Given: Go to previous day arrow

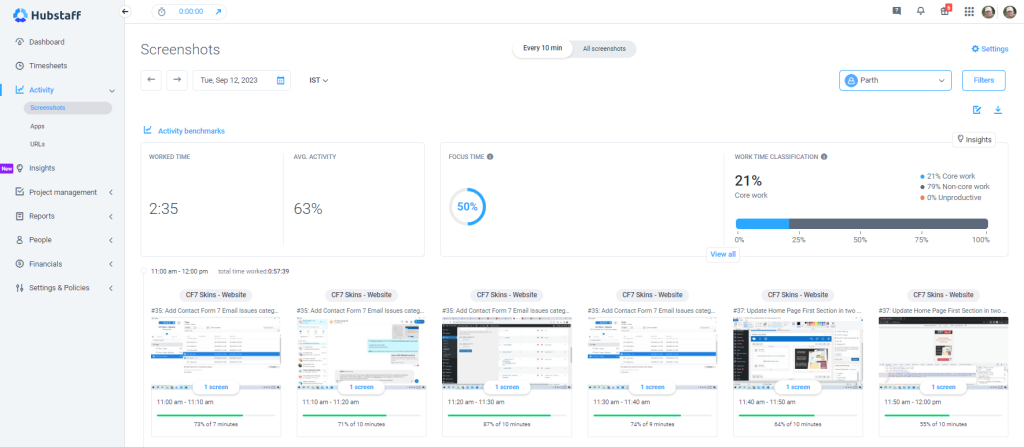Looking at the screenshot, I should tap(151, 80).
